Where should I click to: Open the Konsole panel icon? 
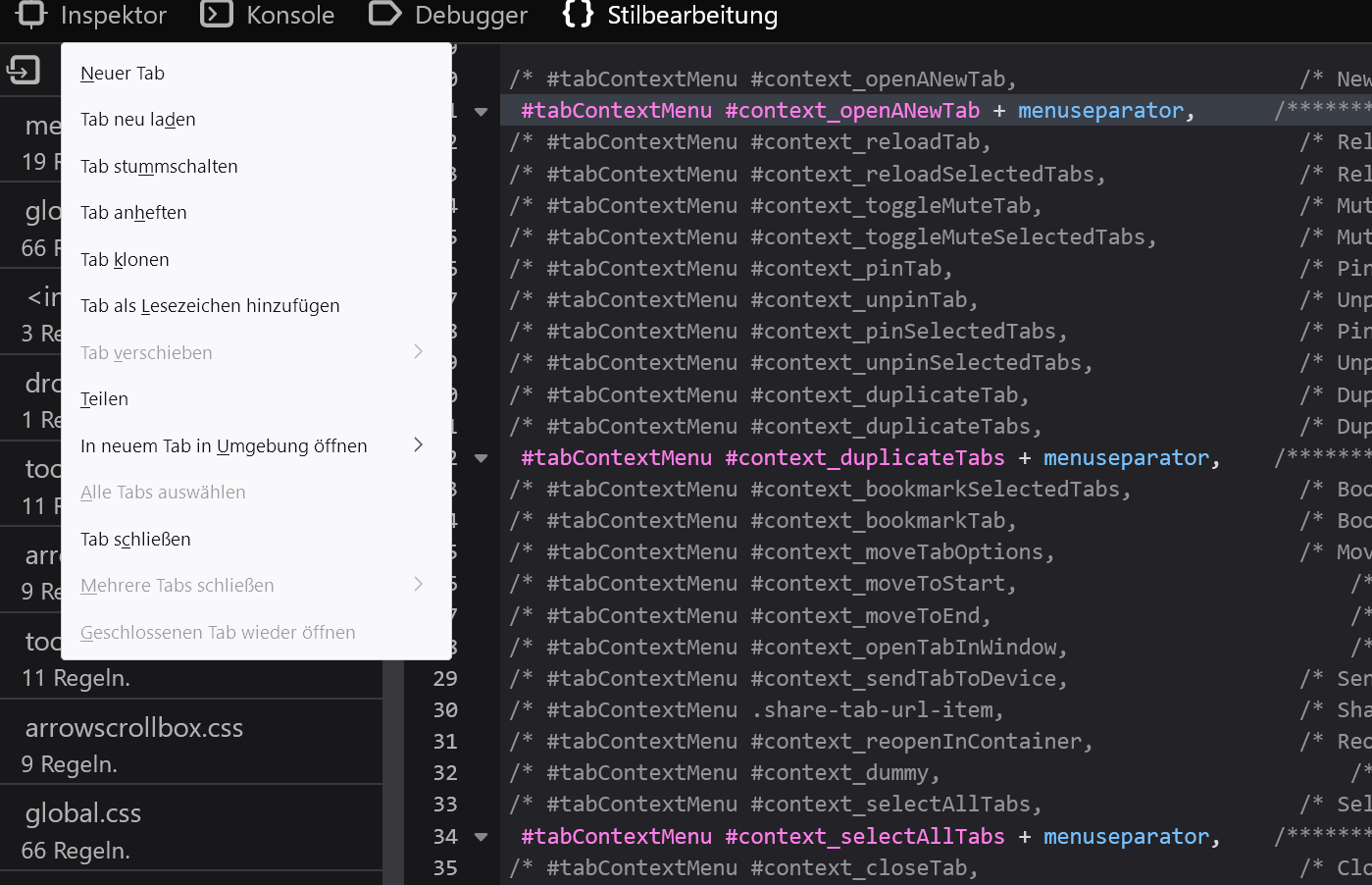[x=217, y=14]
